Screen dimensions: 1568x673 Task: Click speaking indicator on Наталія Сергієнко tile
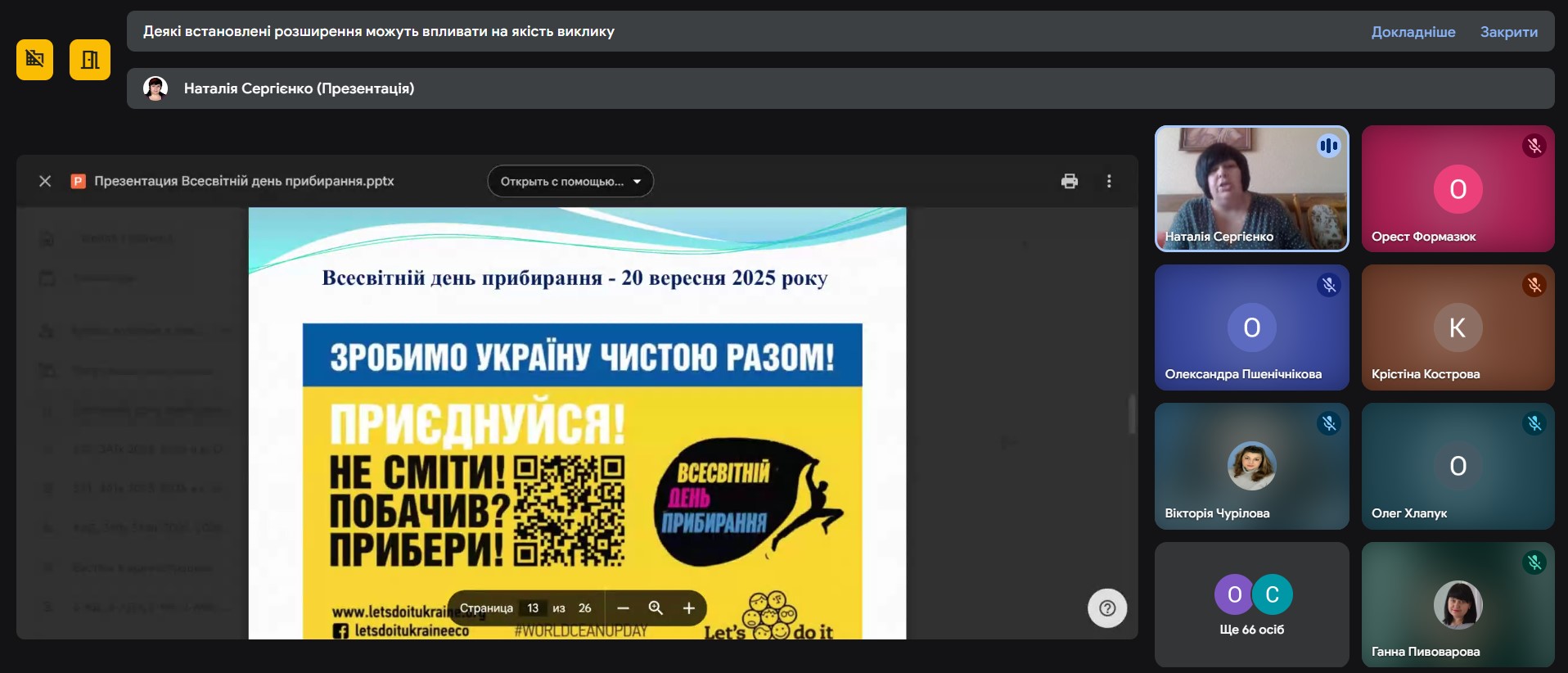[x=1328, y=147]
